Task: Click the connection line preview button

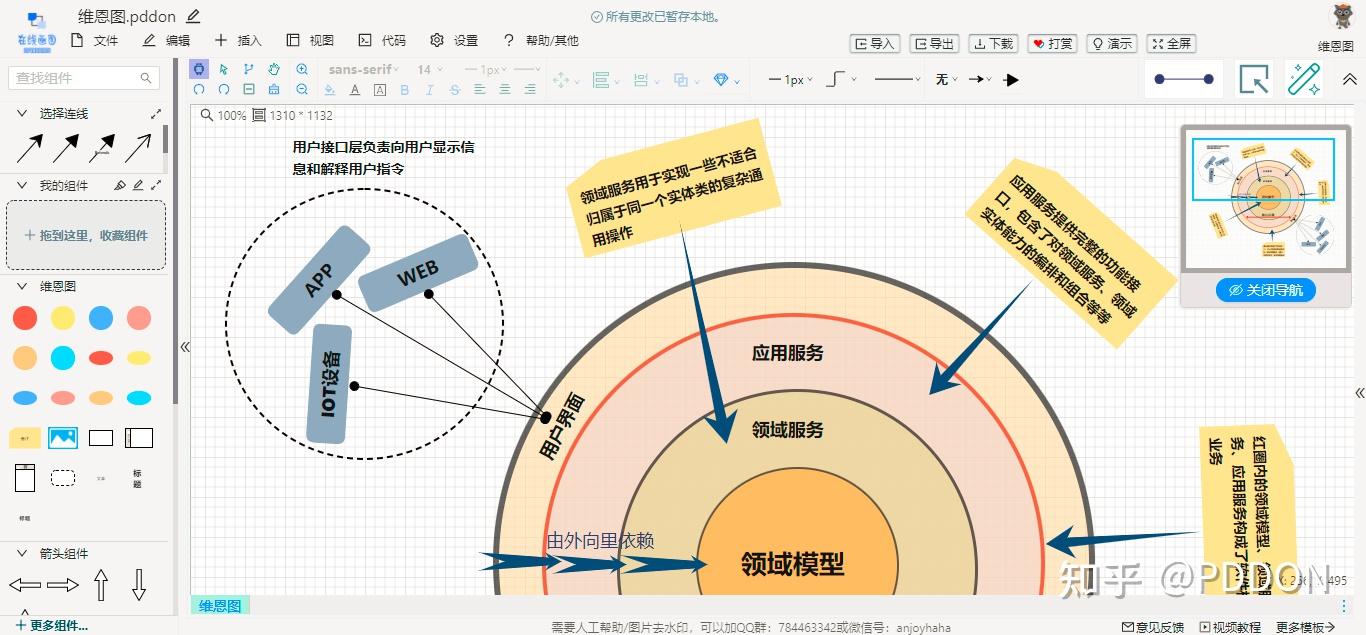Action: point(1184,79)
